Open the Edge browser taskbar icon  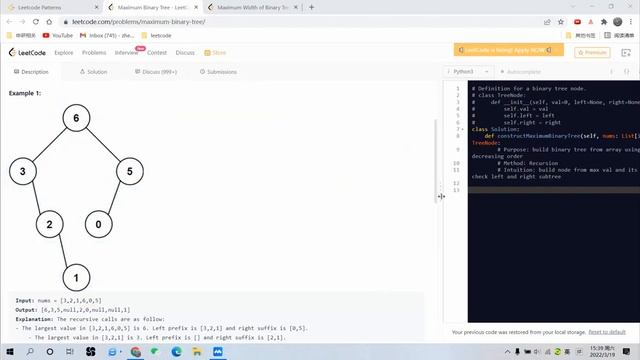click(x=176, y=351)
